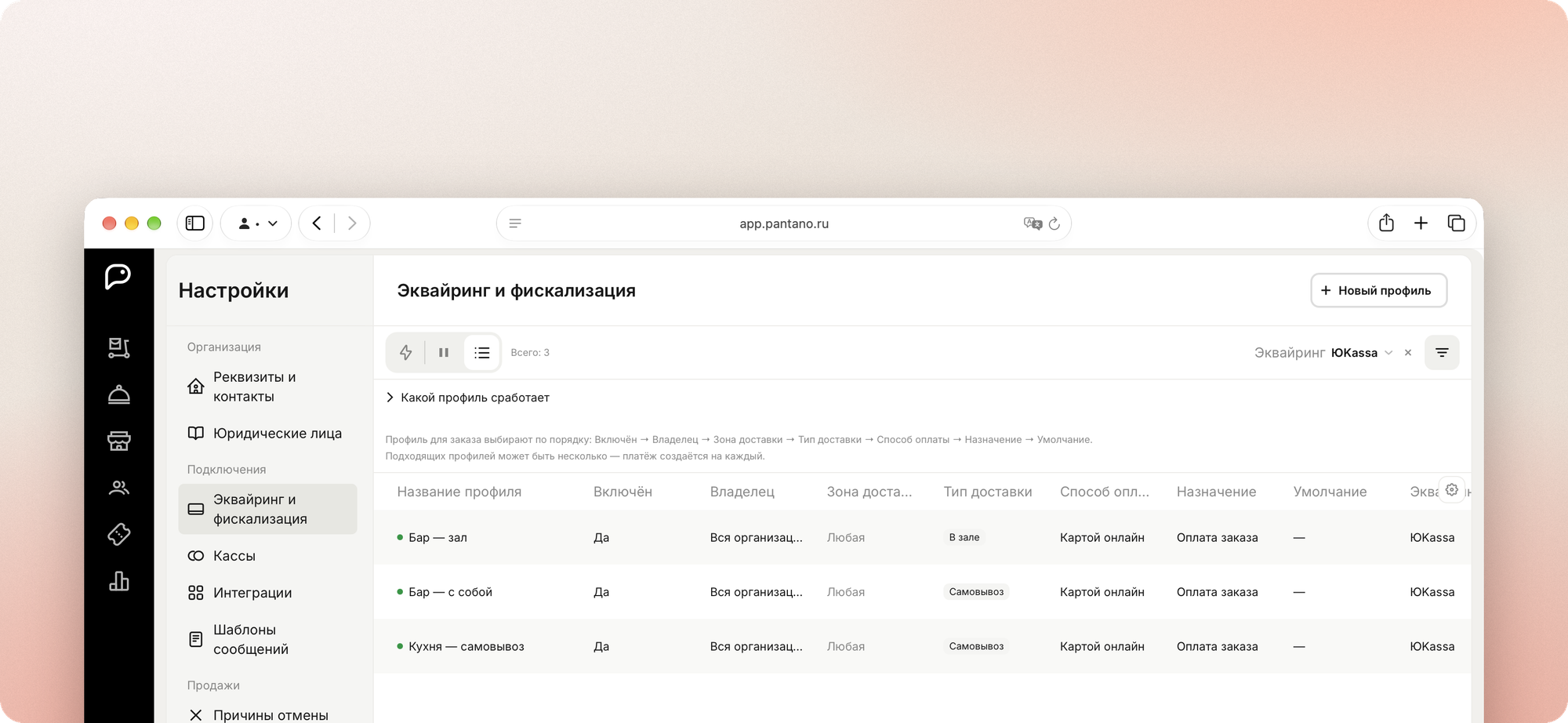Click the Название профиля column header
The image size is (1568, 723).
point(459,492)
